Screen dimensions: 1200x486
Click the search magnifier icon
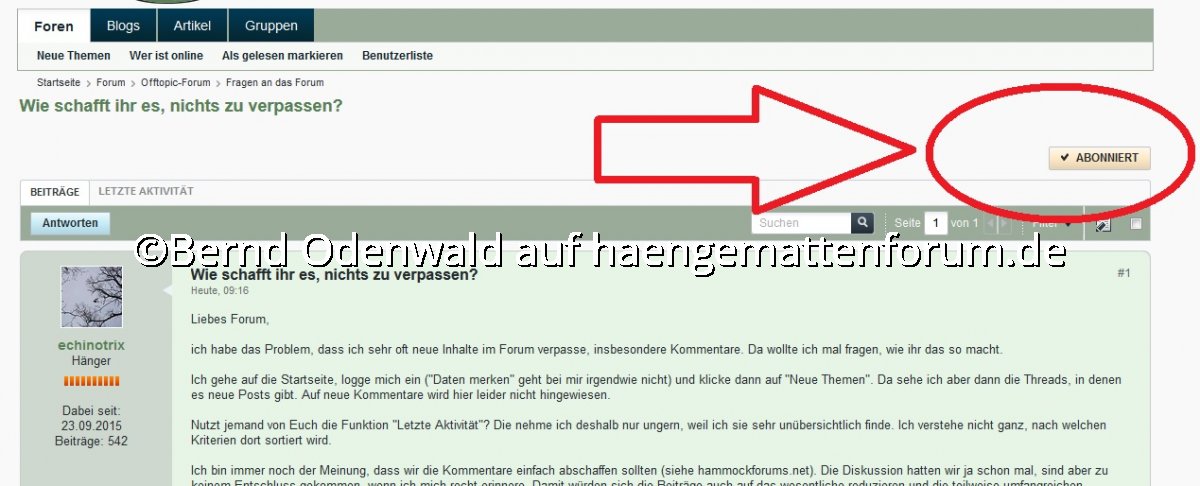(862, 223)
